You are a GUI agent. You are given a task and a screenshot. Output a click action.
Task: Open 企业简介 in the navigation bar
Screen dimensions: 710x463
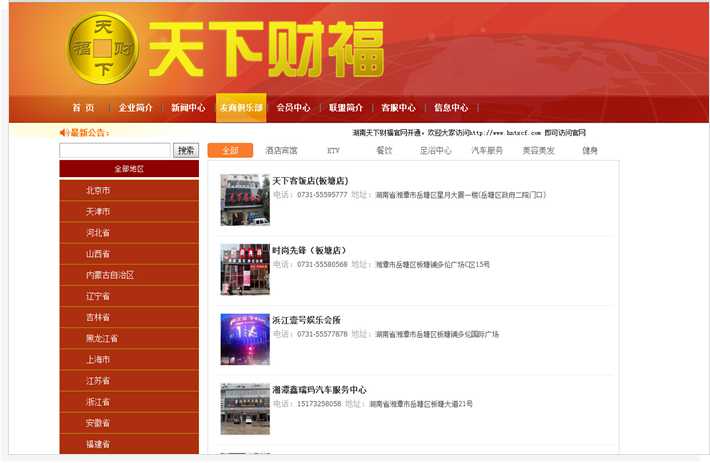click(136, 108)
